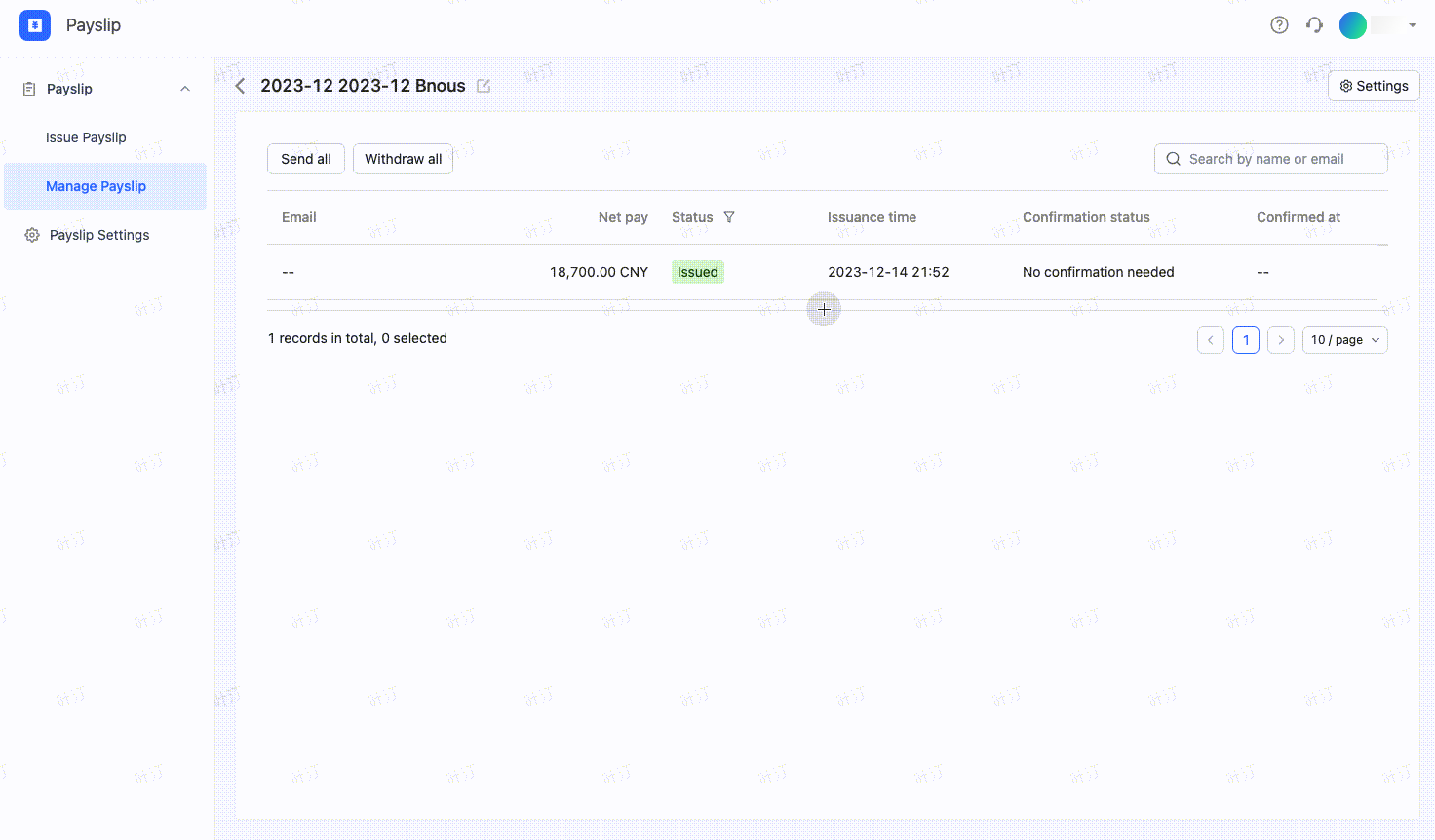The height and width of the screenshot is (840, 1435).
Task: Open the 10 / page size dropdown
Action: (1344, 340)
